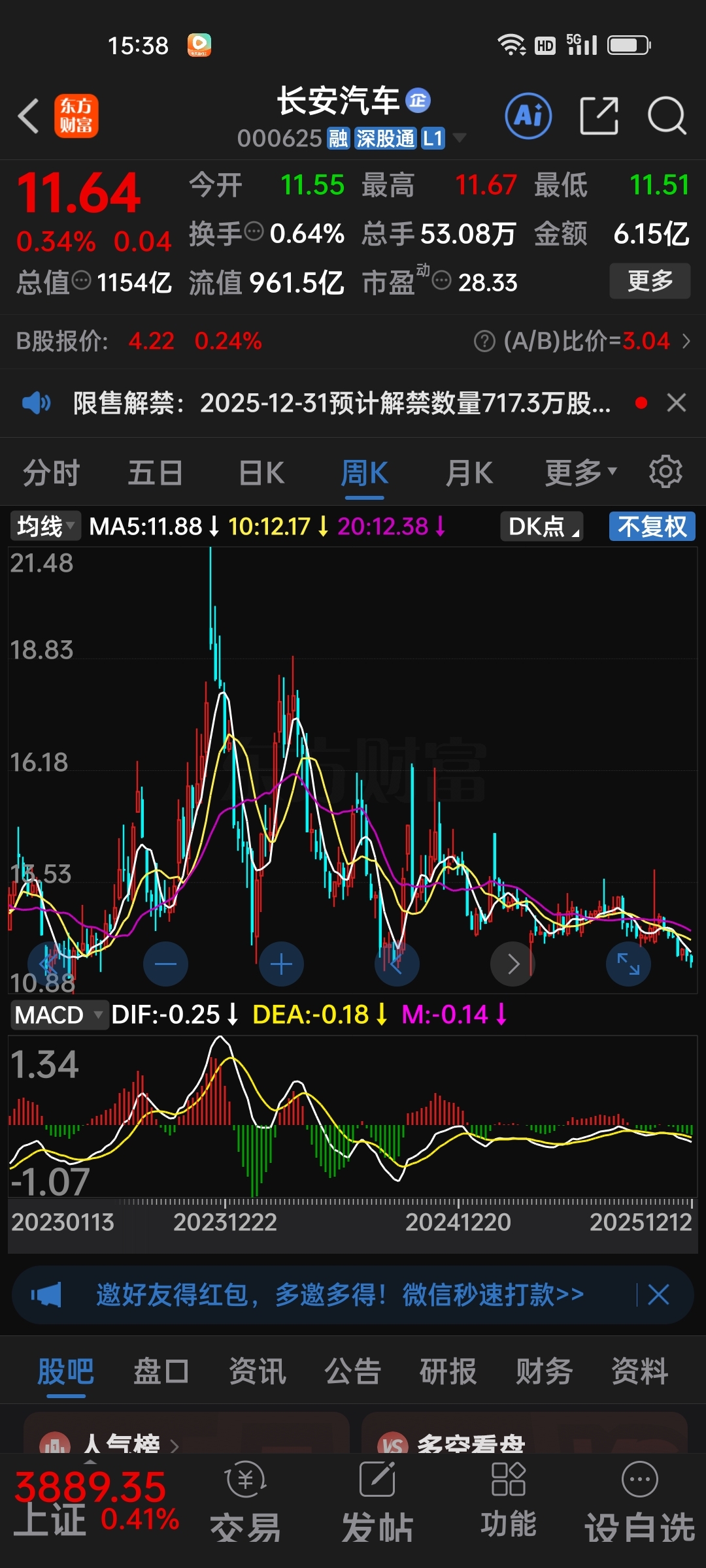706x1568 pixels.
Task: Tap the blue 企 enterprise badge
Action: [418, 100]
